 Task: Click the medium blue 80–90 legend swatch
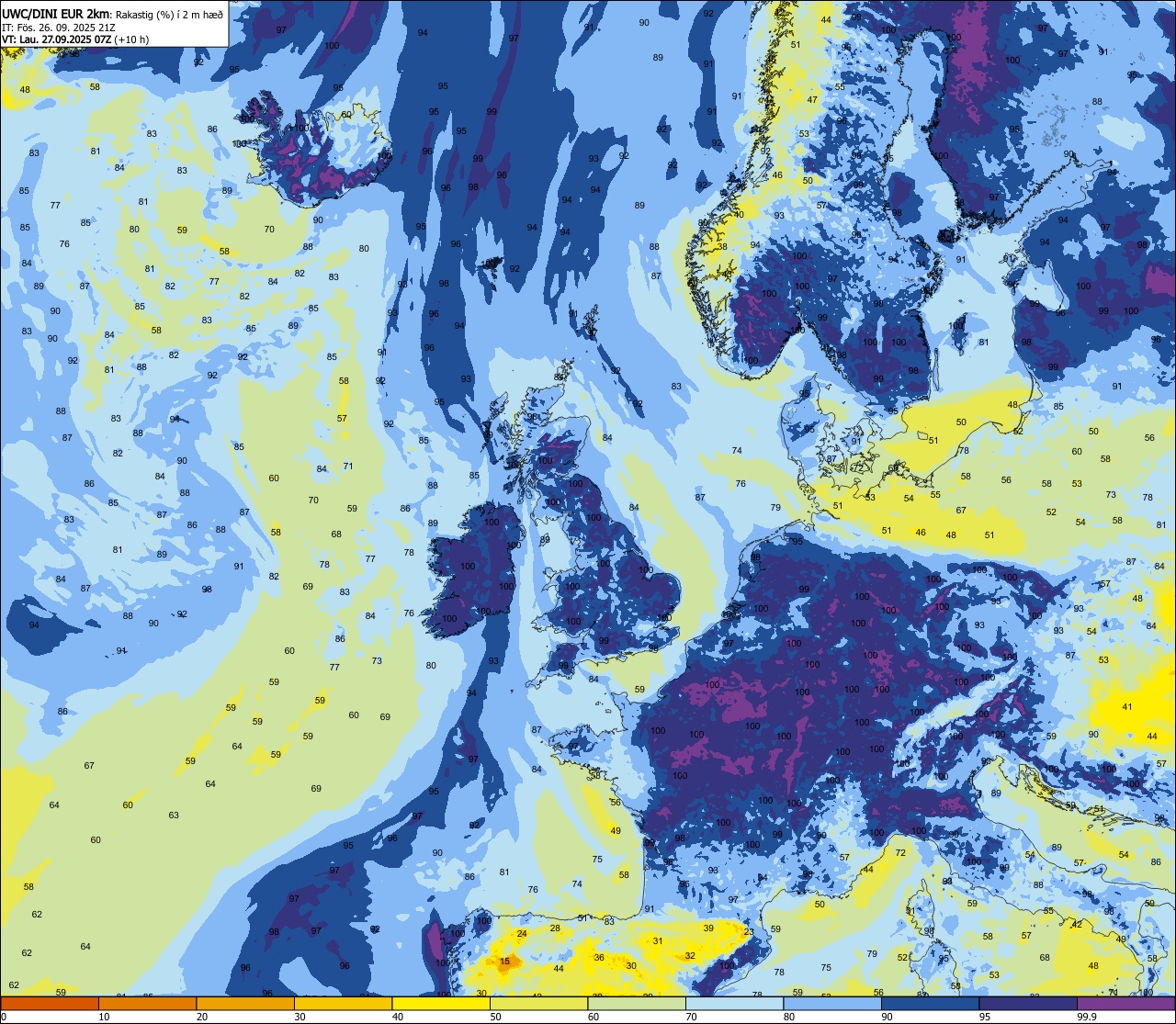click(832, 1003)
